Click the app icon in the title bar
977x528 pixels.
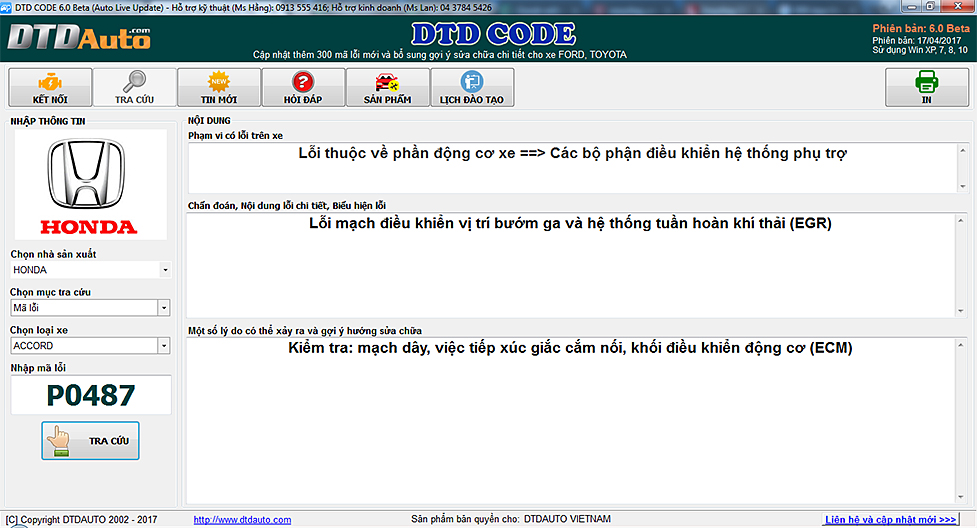click(6, 7)
